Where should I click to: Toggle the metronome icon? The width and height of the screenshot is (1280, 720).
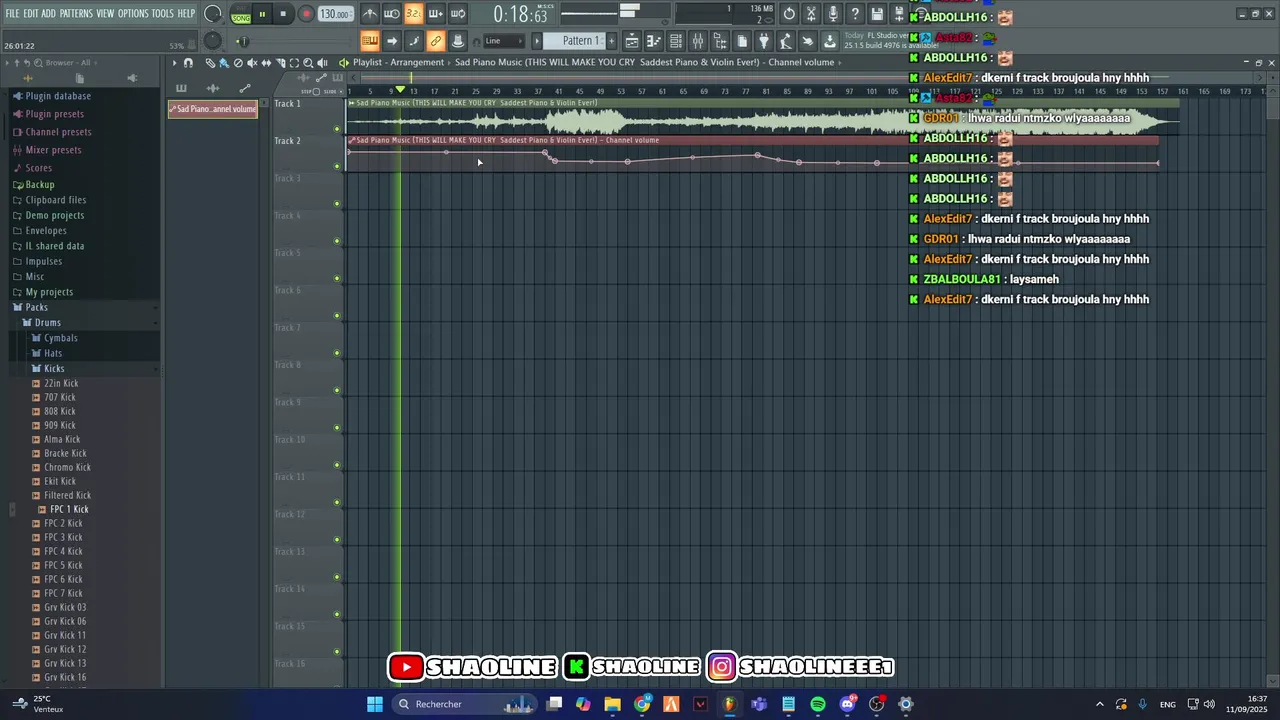click(370, 14)
